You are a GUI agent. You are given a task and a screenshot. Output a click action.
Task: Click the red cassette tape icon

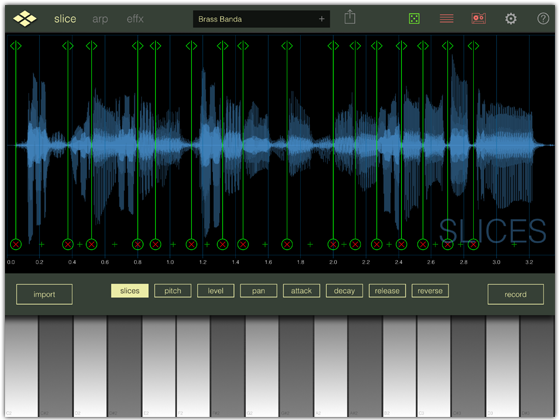click(x=479, y=19)
